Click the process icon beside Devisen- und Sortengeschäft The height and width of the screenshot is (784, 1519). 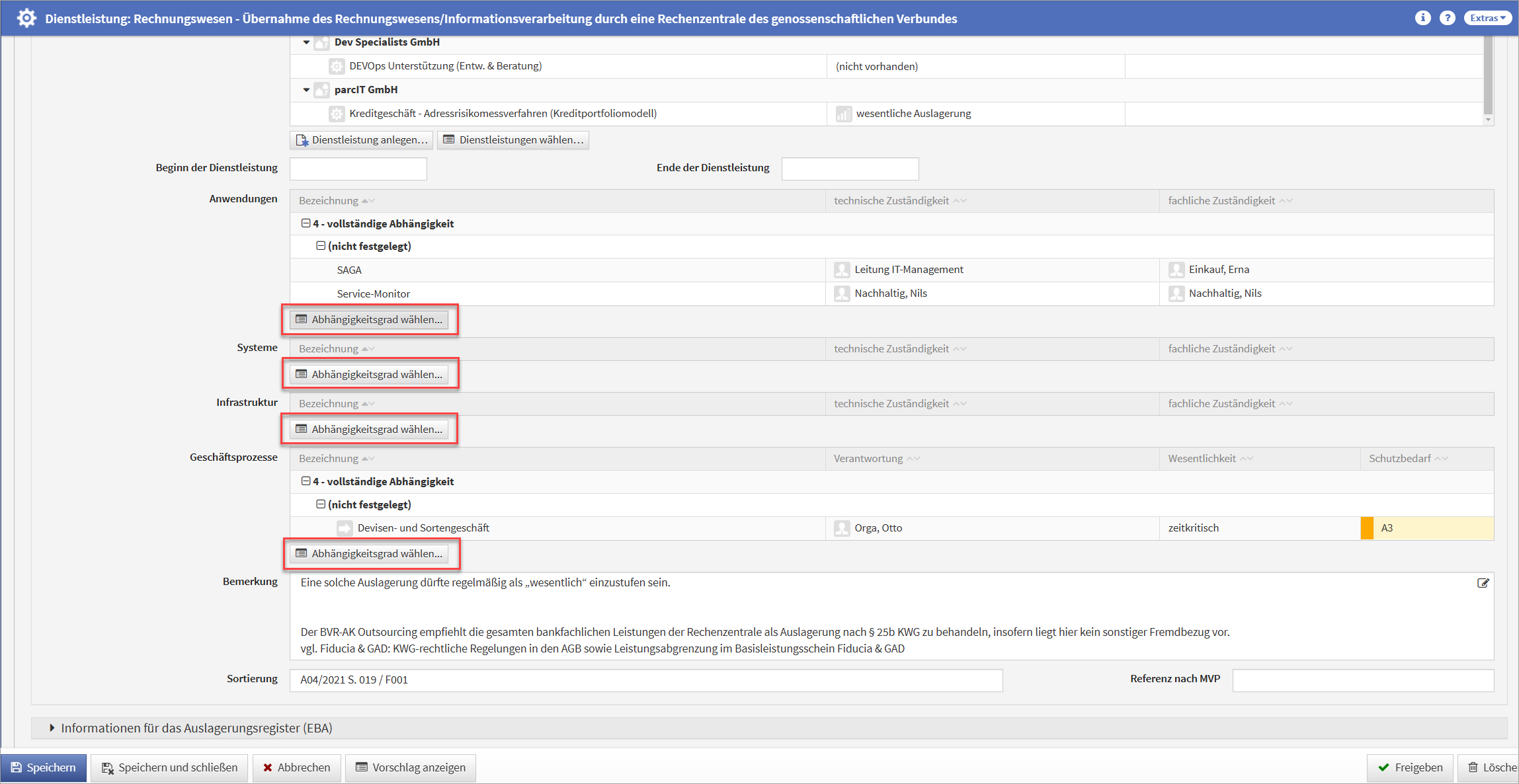click(345, 528)
